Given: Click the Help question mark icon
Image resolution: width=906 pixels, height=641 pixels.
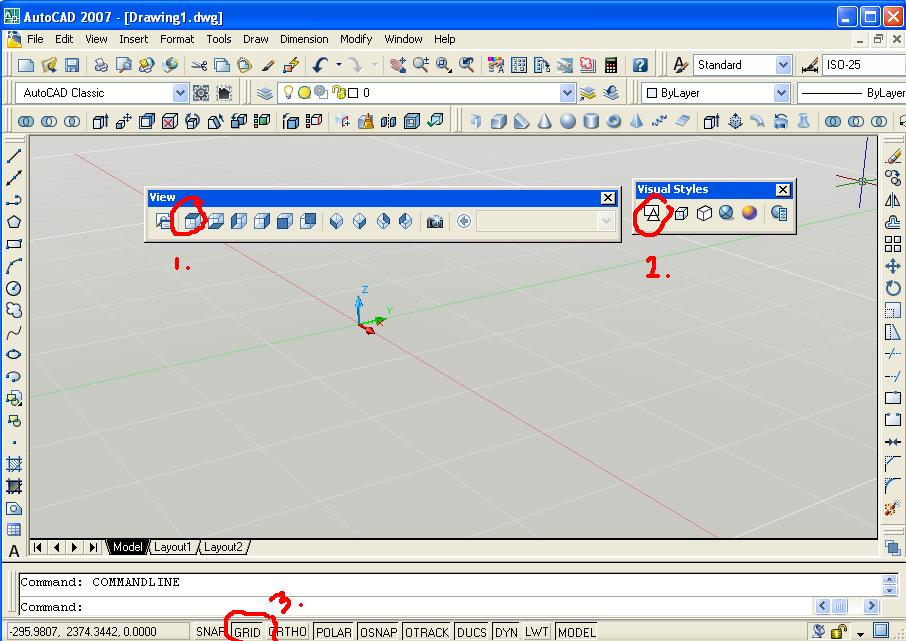Looking at the screenshot, I should point(640,65).
